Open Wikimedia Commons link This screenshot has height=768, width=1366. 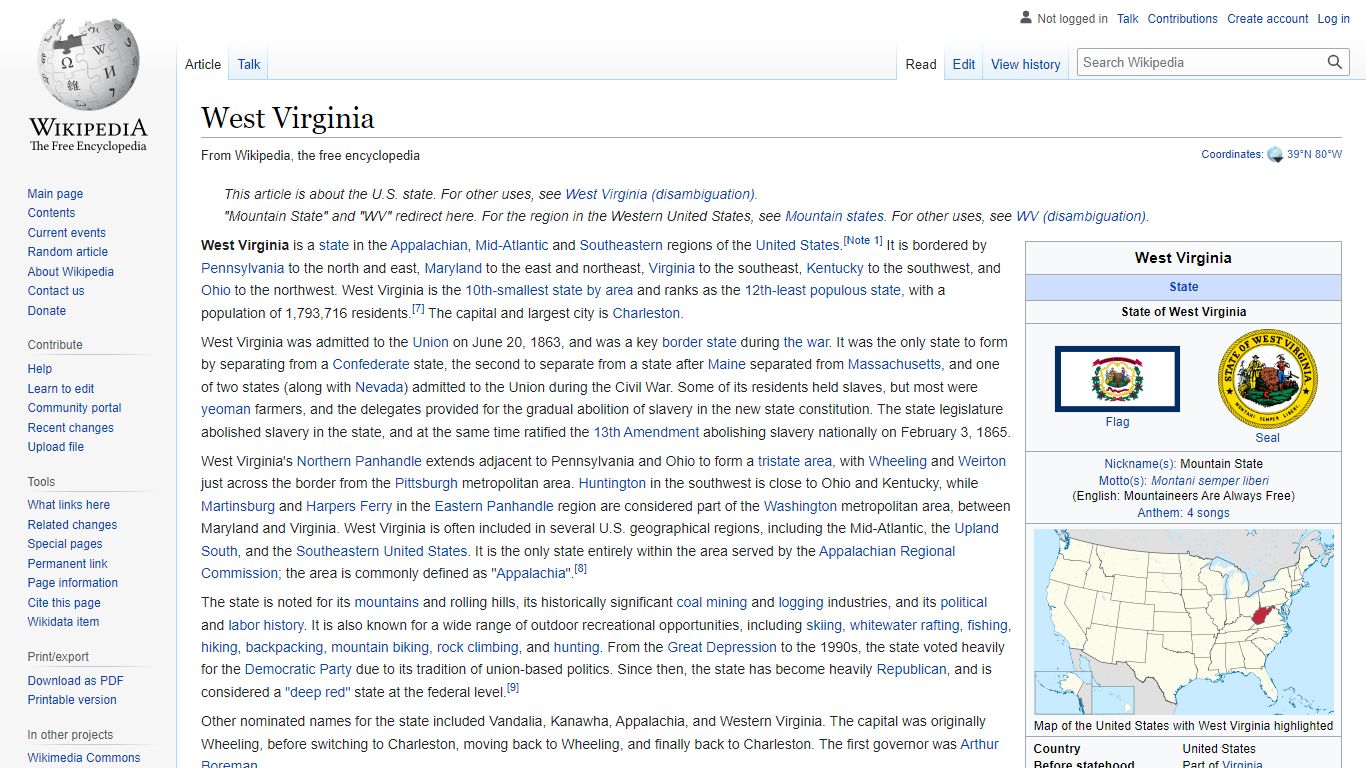tap(84, 758)
